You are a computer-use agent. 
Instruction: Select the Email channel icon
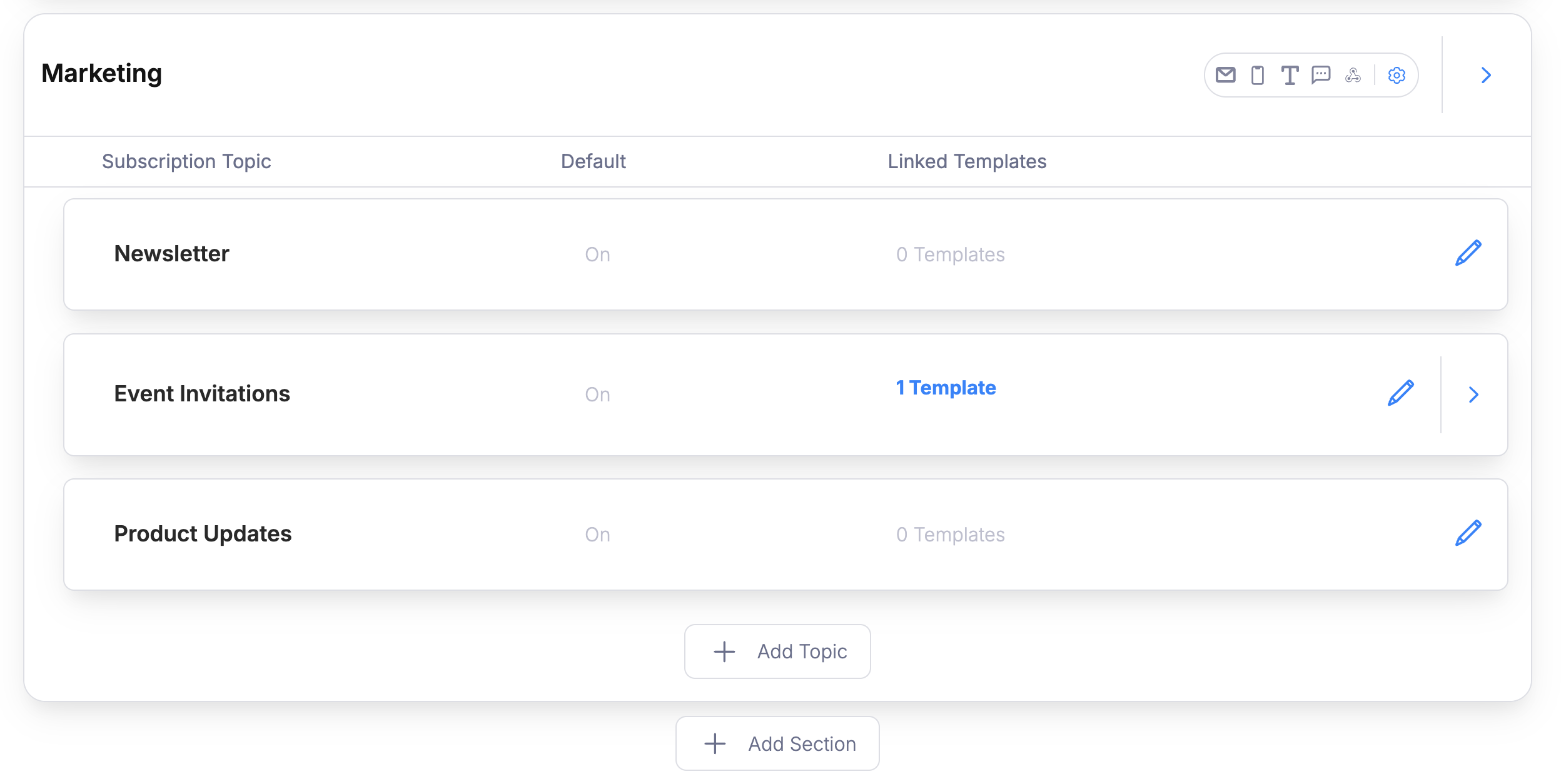tap(1225, 75)
